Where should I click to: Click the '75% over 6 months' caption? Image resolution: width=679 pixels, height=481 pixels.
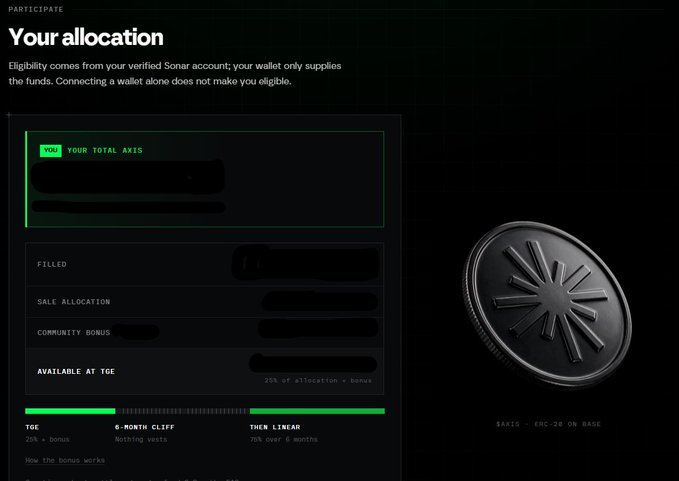(284, 439)
